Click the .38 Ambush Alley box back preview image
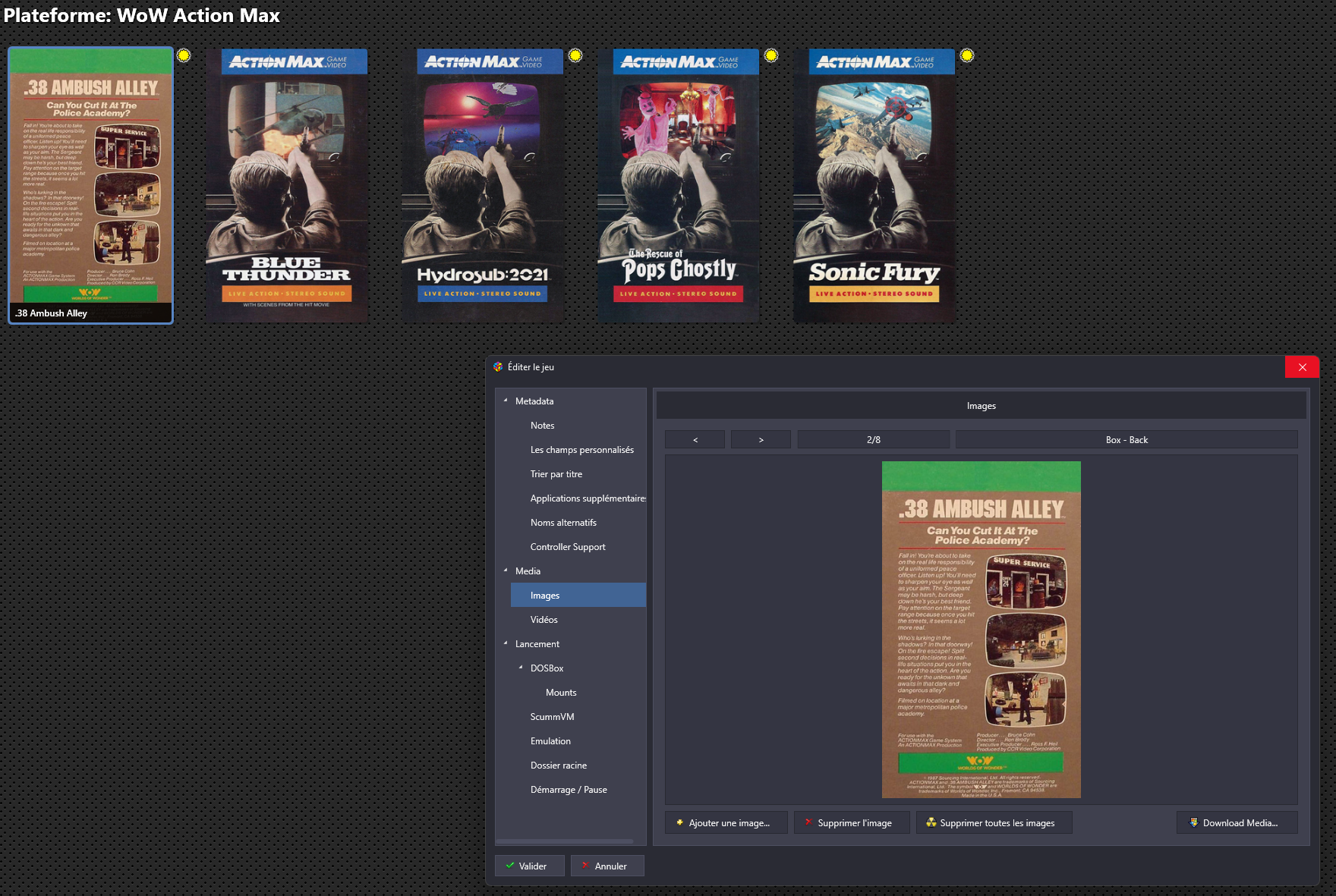This screenshot has width=1336, height=896. point(981,630)
